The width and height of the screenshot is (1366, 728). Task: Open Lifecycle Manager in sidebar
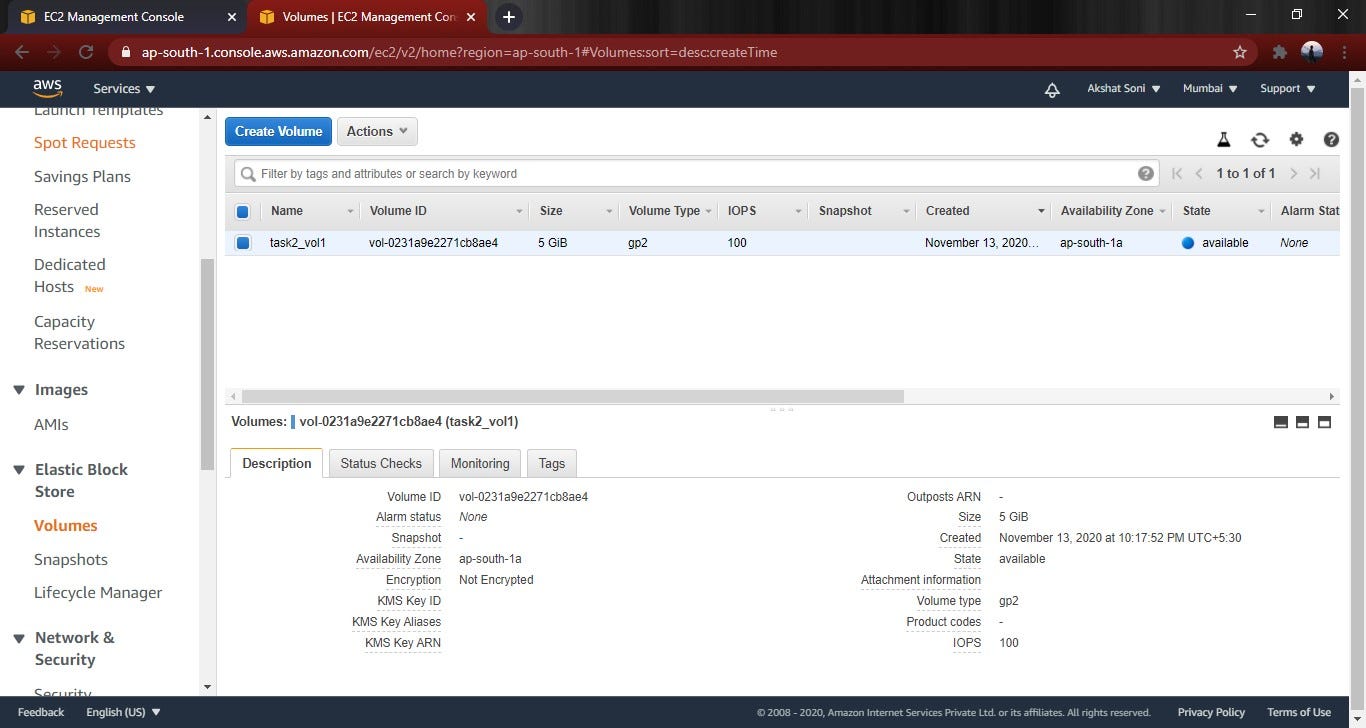click(98, 593)
